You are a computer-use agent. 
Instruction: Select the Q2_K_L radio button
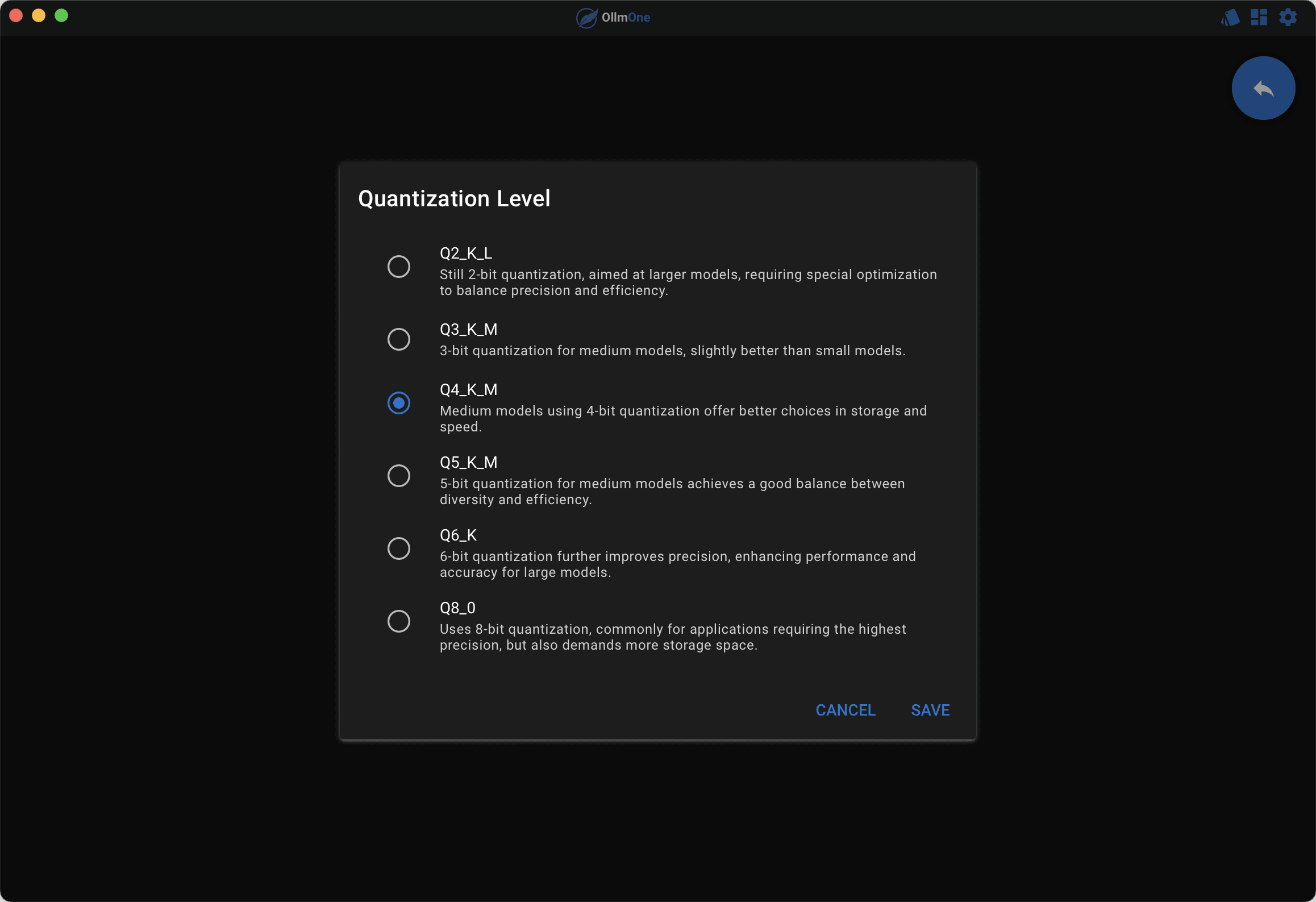pyautogui.click(x=399, y=267)
